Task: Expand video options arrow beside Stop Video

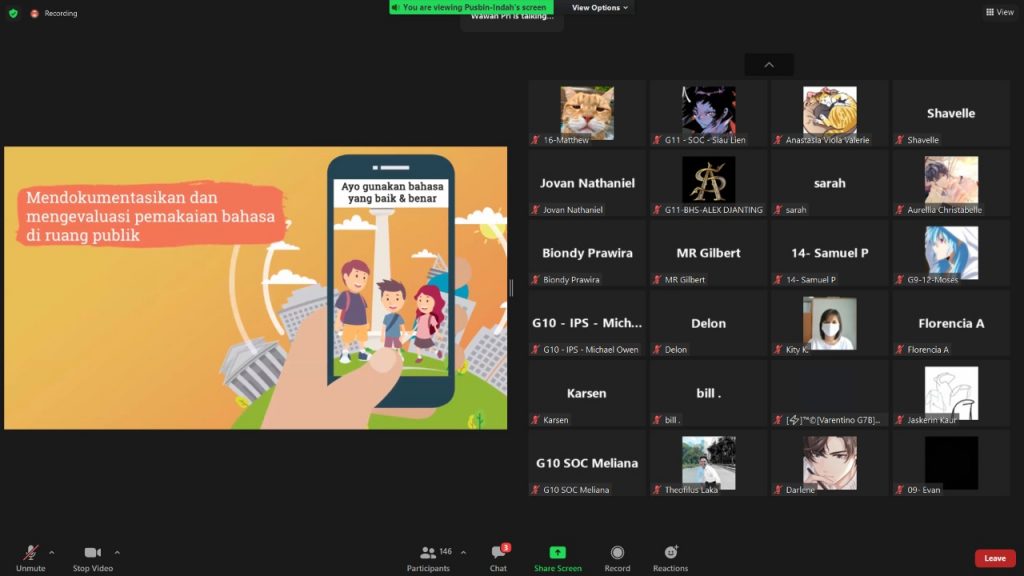Action: (x=117, y=552)
